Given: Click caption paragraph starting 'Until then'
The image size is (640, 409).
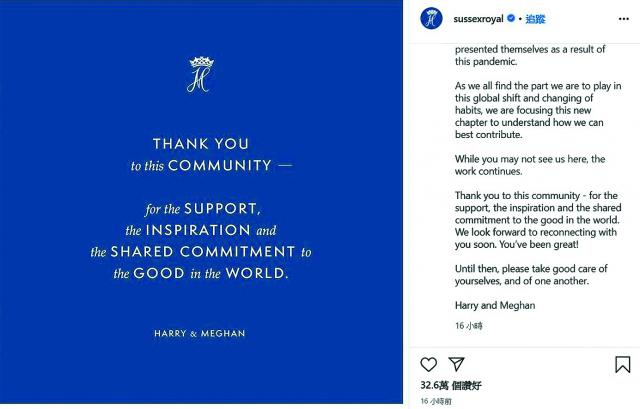Looking at the screenshot, I should [531, 275].
